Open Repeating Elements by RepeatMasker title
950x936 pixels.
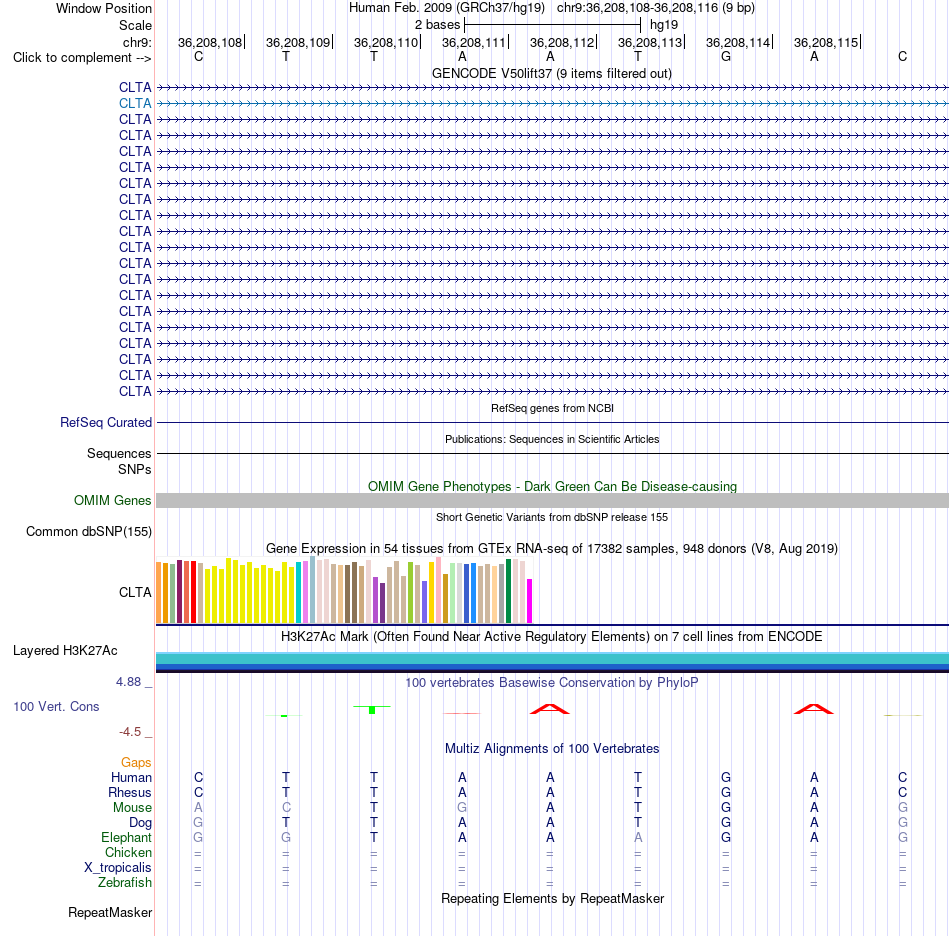[x=552, y=898]
